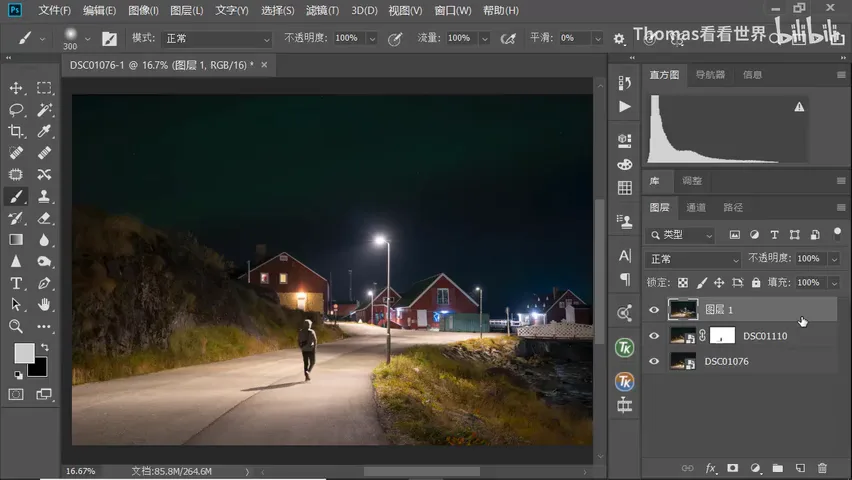The height and width of the screenshot is (480, 852).
Task: Toggle Quick Mask mode
Action: pos(16,394)
